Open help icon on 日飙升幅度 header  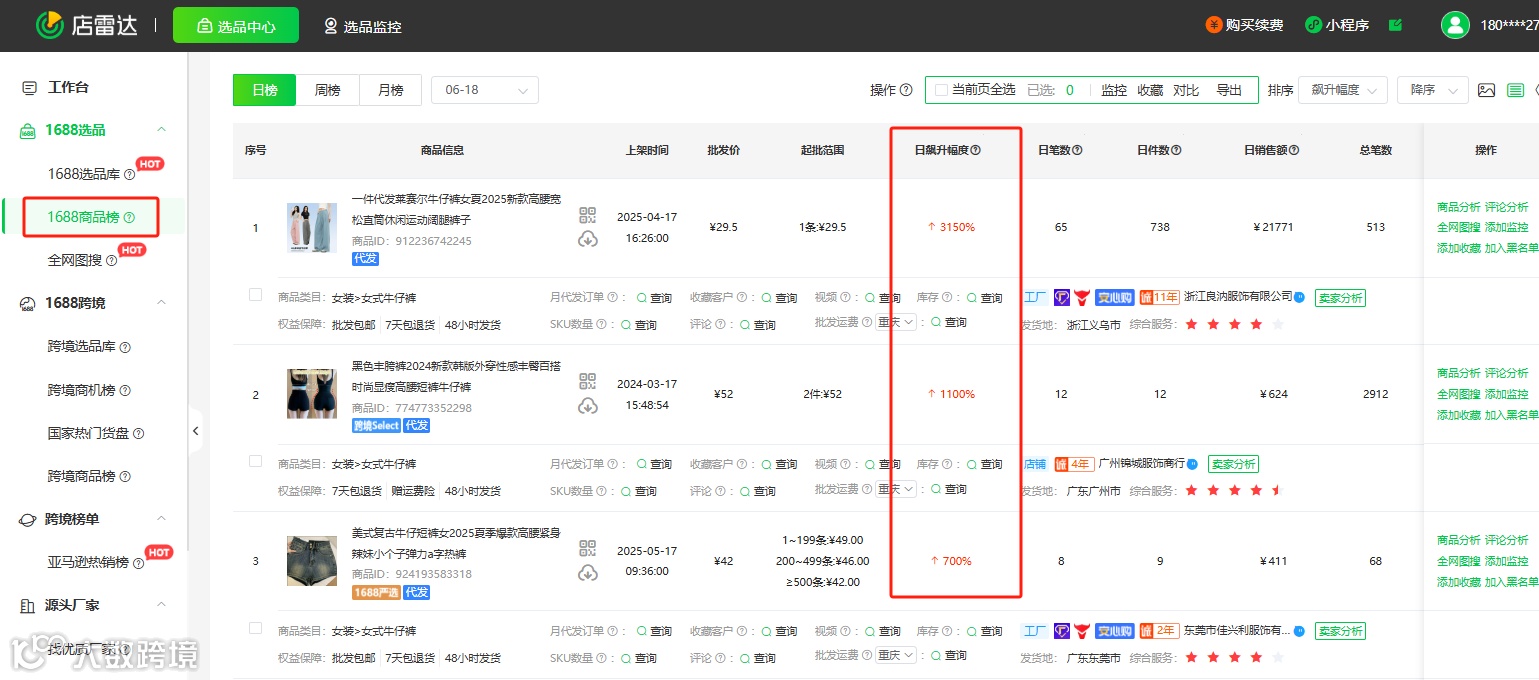976,150
